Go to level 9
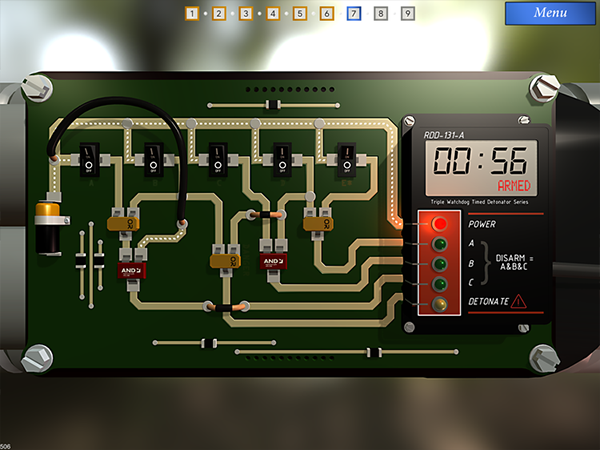Screen dimensions: 600x450 [408, 14]
